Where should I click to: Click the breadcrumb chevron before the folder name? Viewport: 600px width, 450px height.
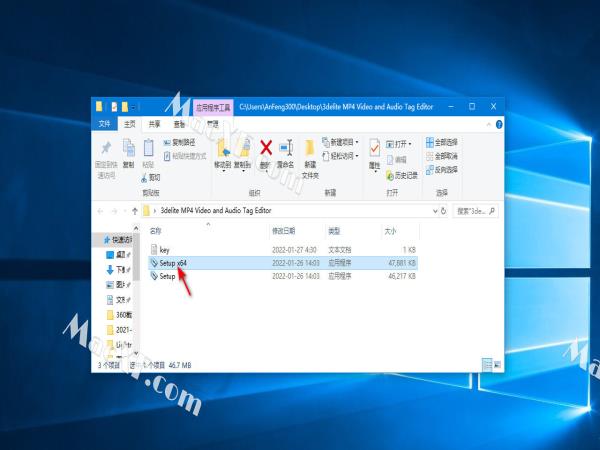pyautogui.click(x=155, y=211)
